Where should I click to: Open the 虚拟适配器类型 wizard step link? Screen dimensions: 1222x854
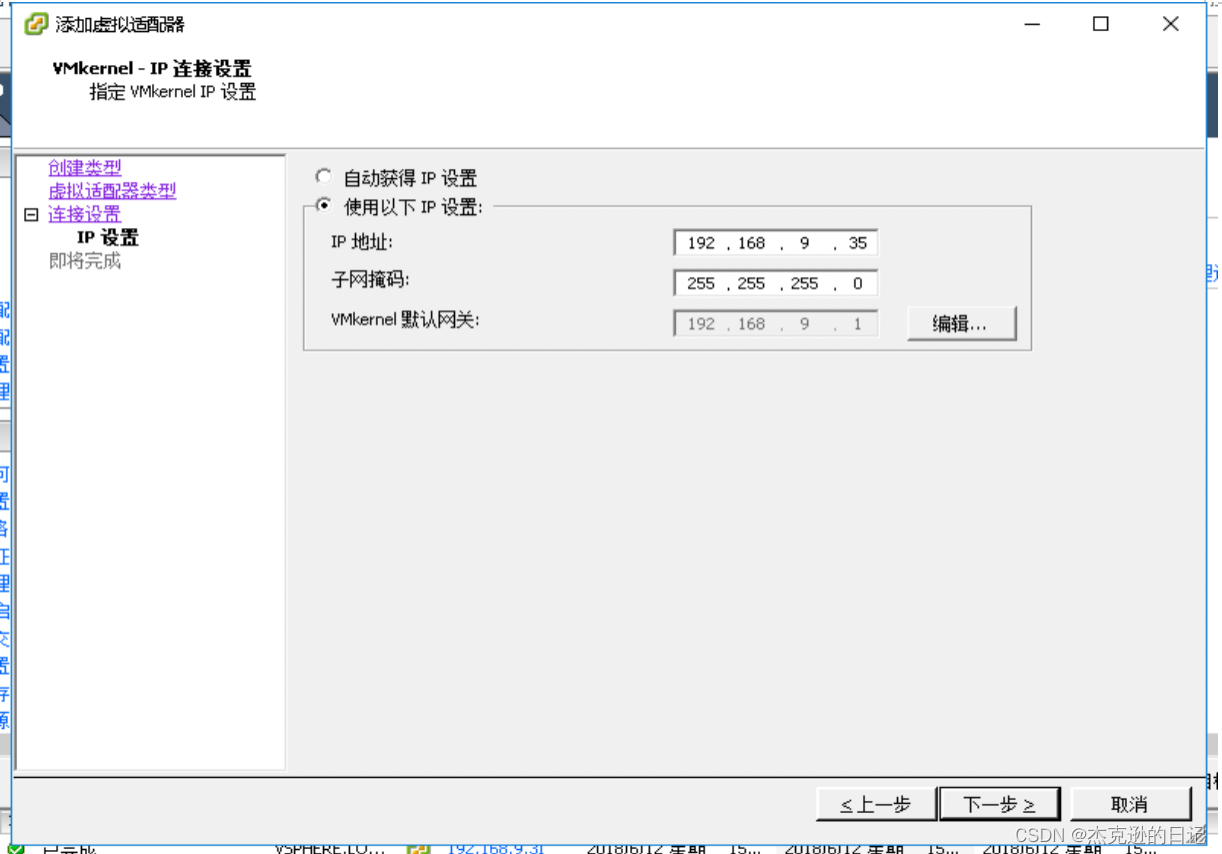112,191
